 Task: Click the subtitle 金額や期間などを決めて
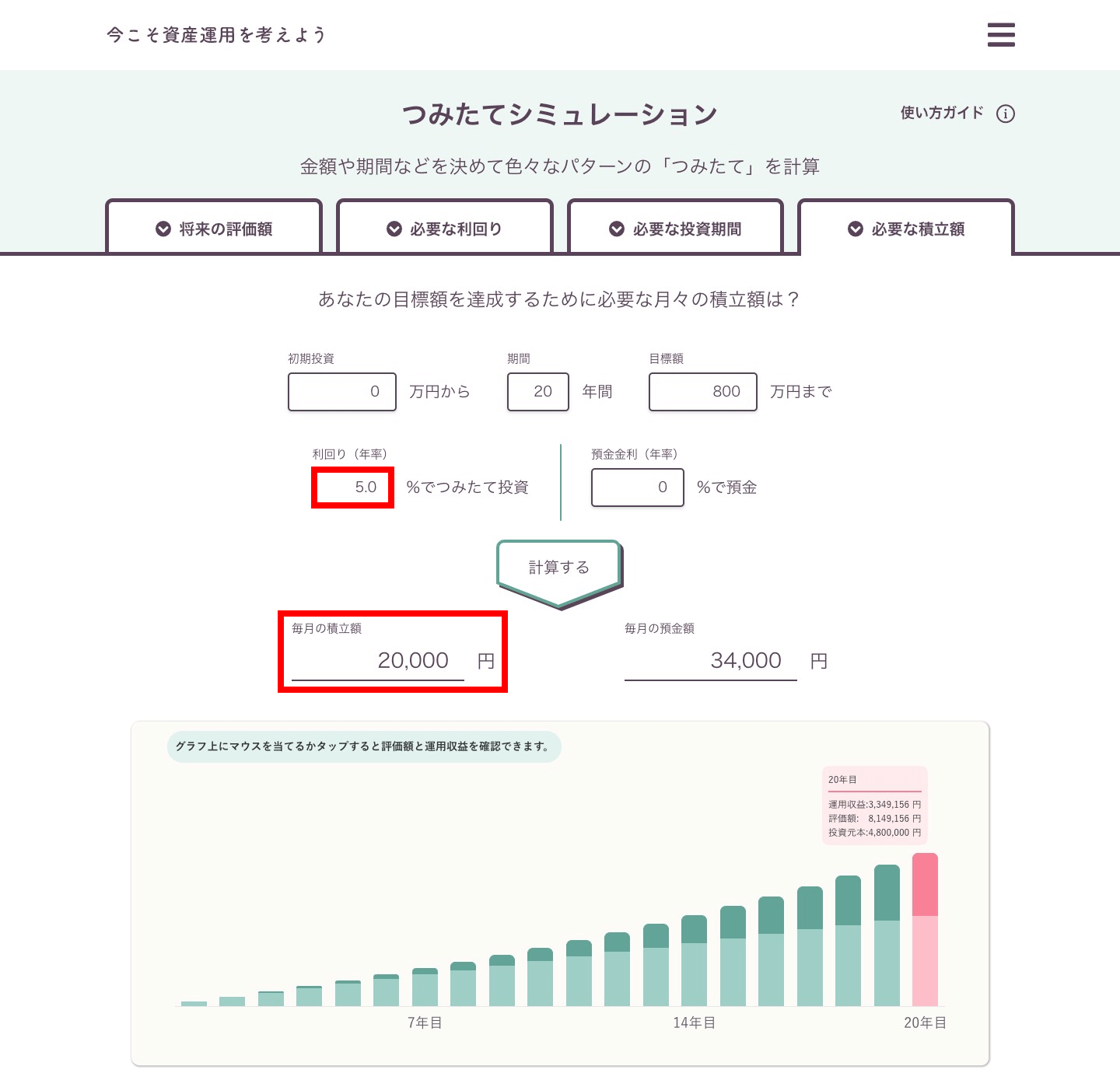(559, 166)
